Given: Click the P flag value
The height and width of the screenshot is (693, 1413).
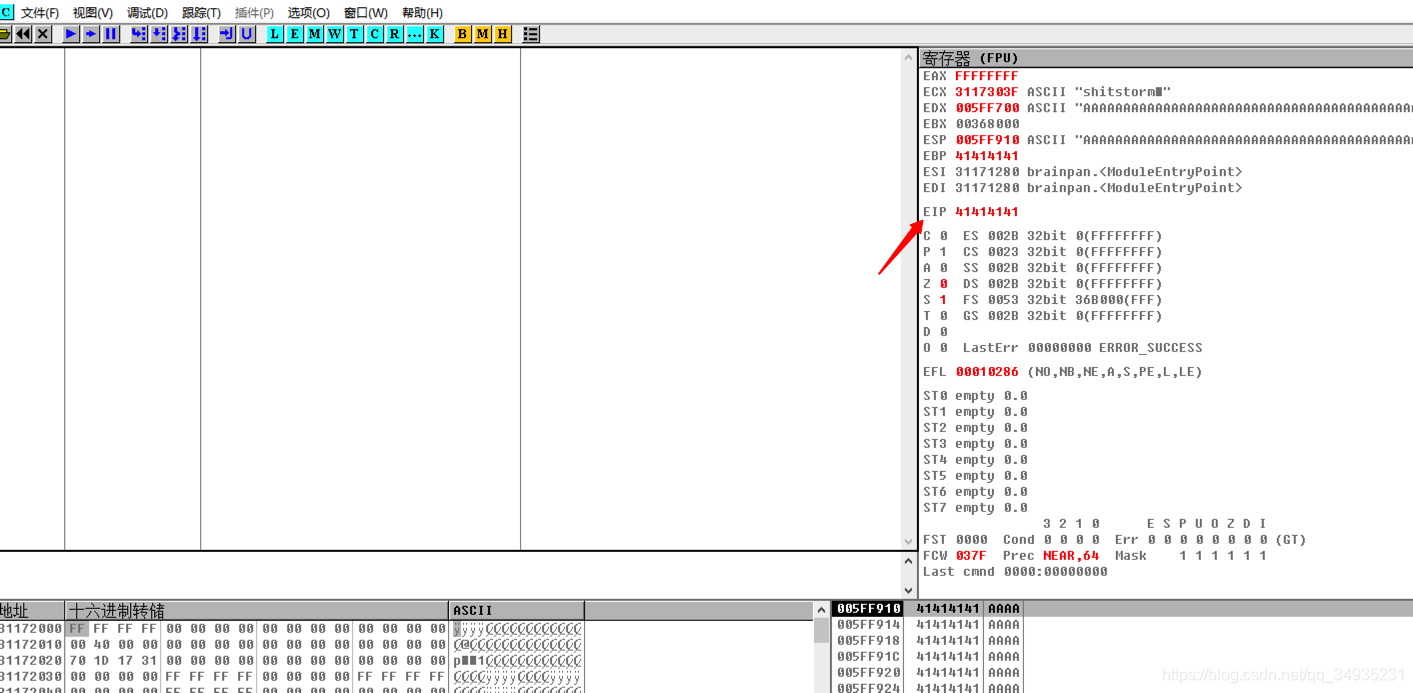Looking at the screenshot, I should [x=943, y=252].
